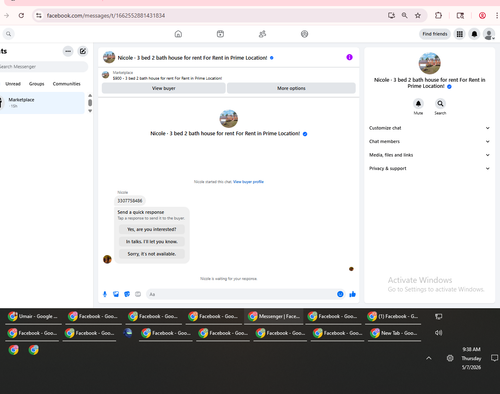Send quick response 'Sorry, it's not available.'
Screen dimensions: 500x394
pos(152,254)
